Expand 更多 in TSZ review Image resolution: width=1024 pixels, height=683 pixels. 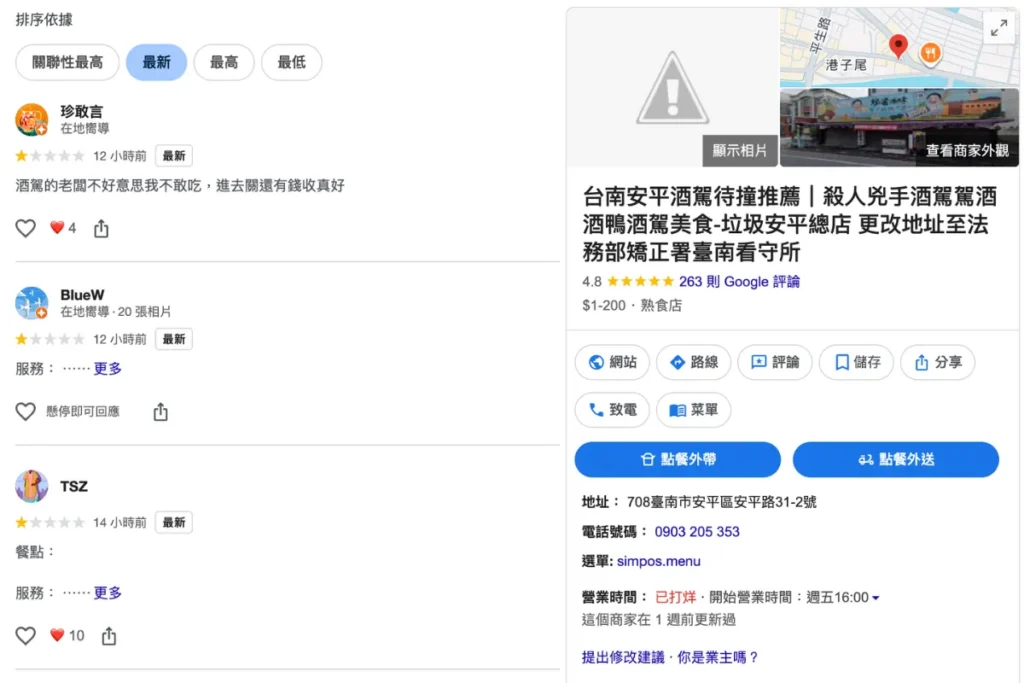tap(108, 593)
